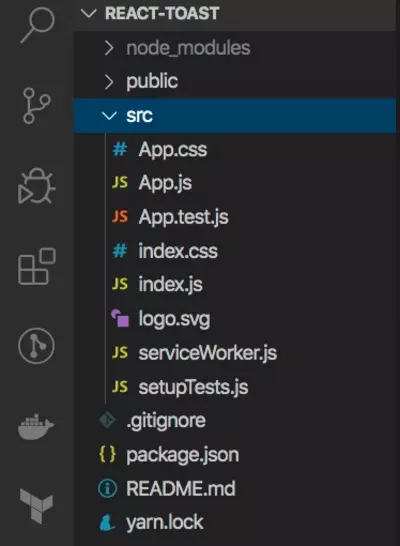The height and width of the screenshot is (546, 400).
Task: Open the index.js file
Action: click(x=235, y=284)
